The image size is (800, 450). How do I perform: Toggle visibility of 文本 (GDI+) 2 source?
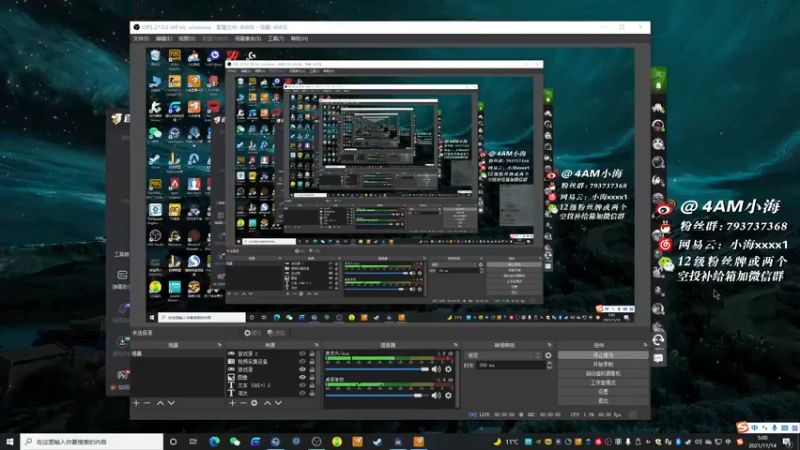tap(303, 385)
